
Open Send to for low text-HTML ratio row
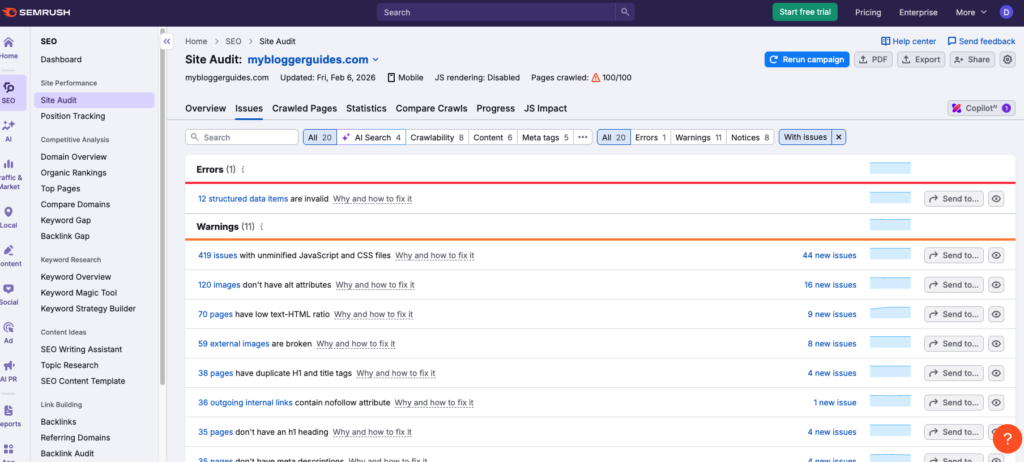953,314
